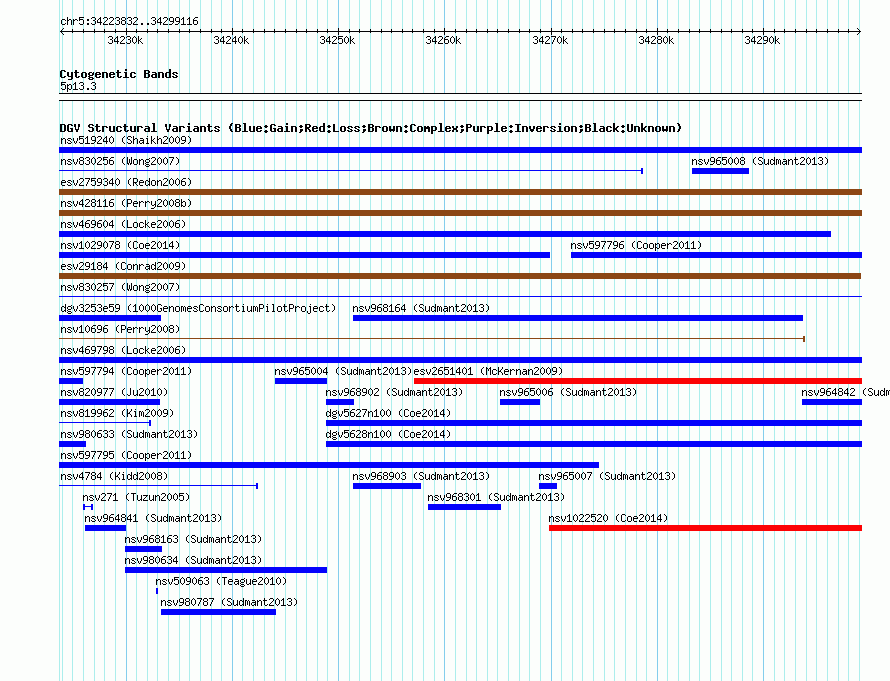Image resolution: width=890 pixels, height=681 pixels.
Task: Click the blue nsv980787 gain bar
Action: 219,612
